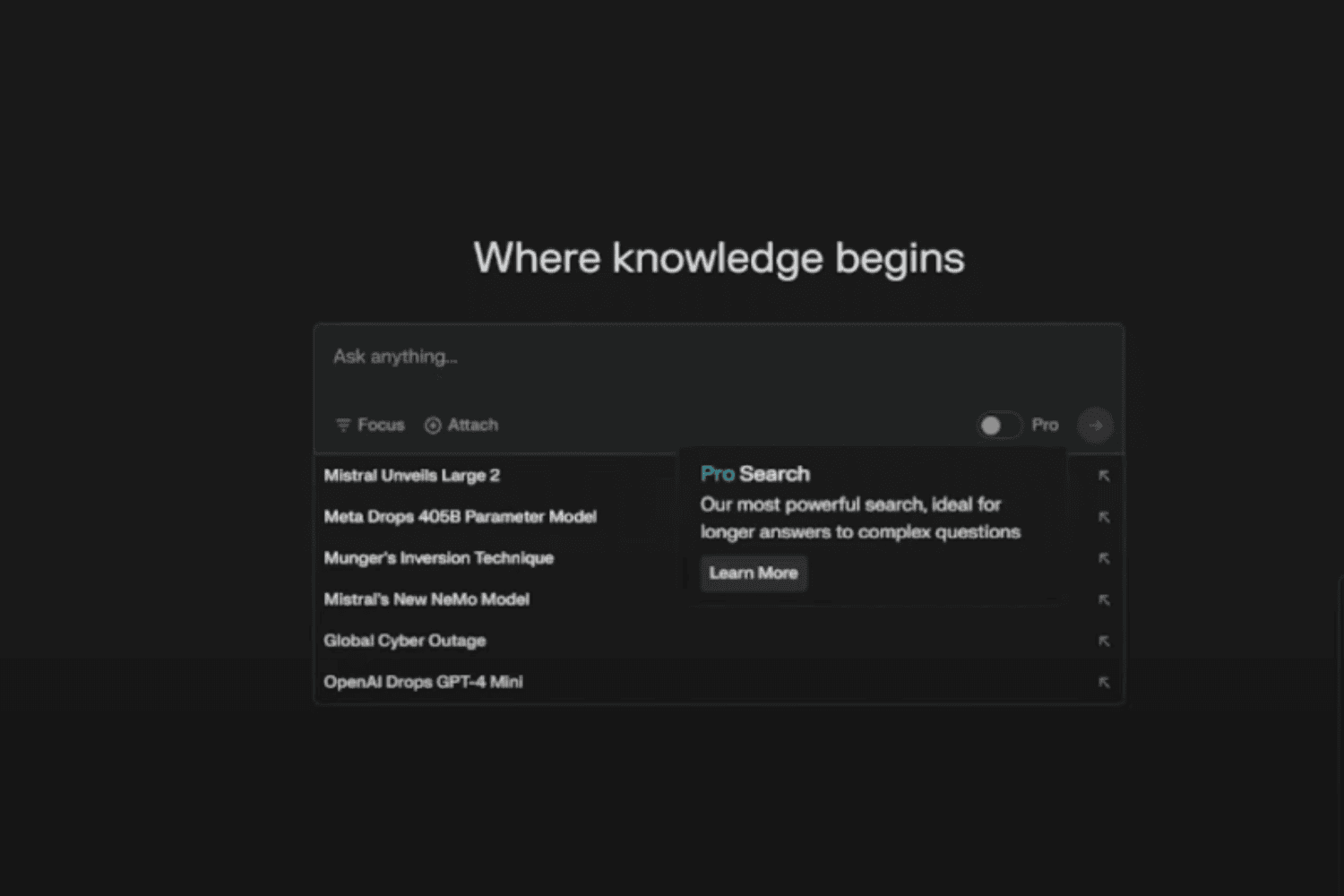Click arrow icon on Global Cyber Outage row
Image resolution: width=1344 pixels, height=896 pixels.
(1104, 641)
